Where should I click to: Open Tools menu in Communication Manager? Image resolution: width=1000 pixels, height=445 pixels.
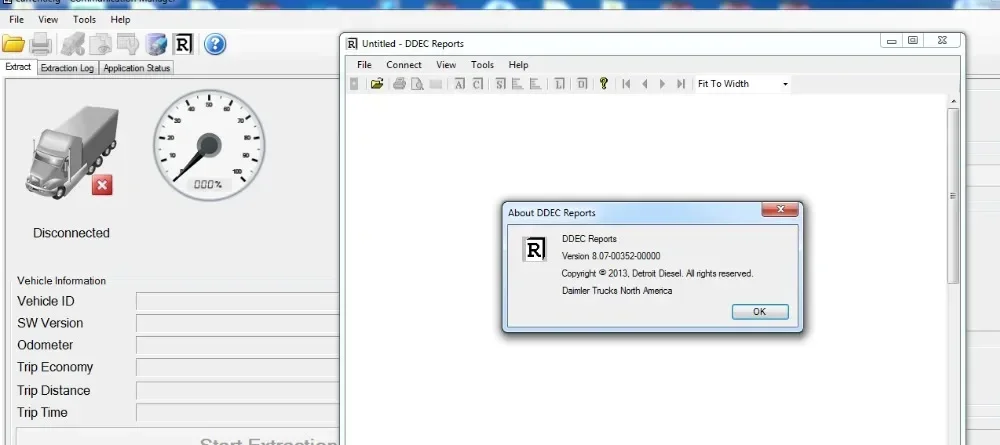(84, 20)
